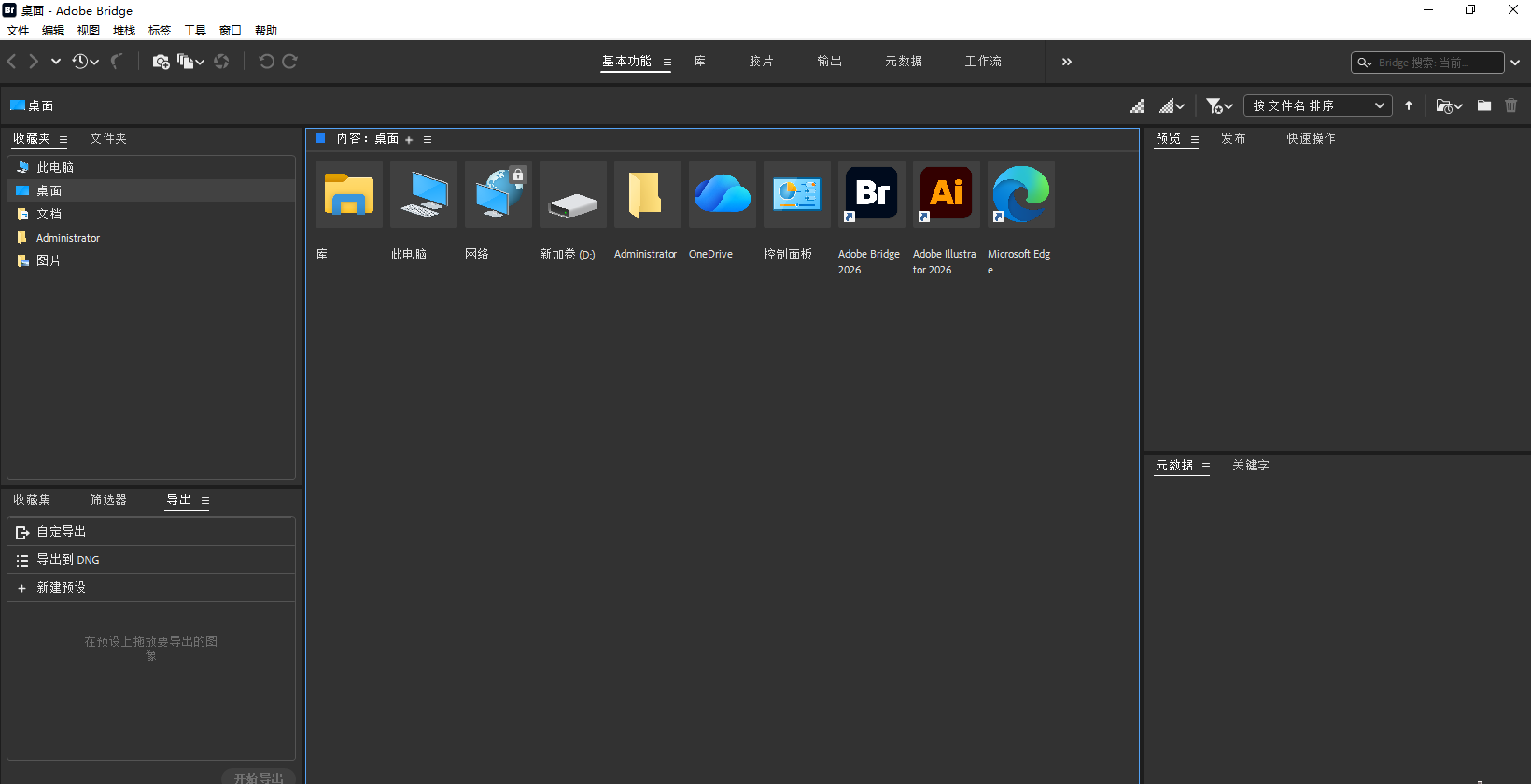Toggle ascending sort order arrow
The width and height of the screenshot is (1531, 784).
coord(1409,105)
